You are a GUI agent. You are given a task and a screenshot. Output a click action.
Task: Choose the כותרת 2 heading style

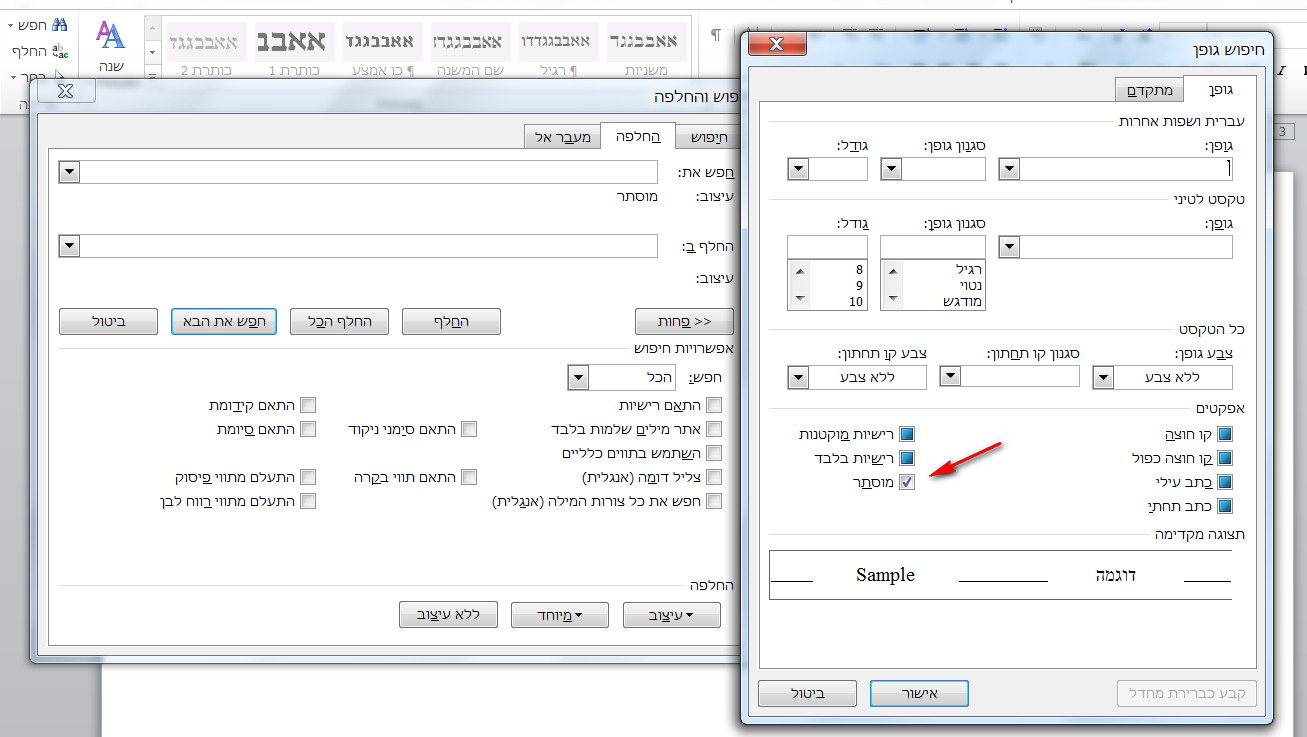[206, 49]
